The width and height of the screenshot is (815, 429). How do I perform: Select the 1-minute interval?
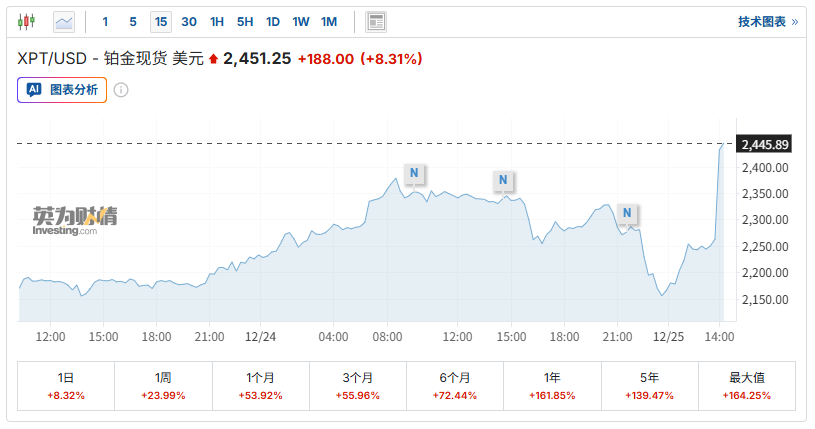pos(105,21)
